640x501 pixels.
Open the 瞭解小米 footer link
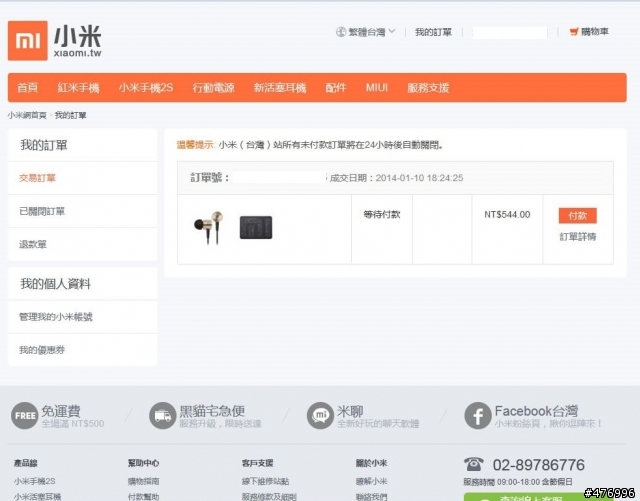click(x=371, y=481)
